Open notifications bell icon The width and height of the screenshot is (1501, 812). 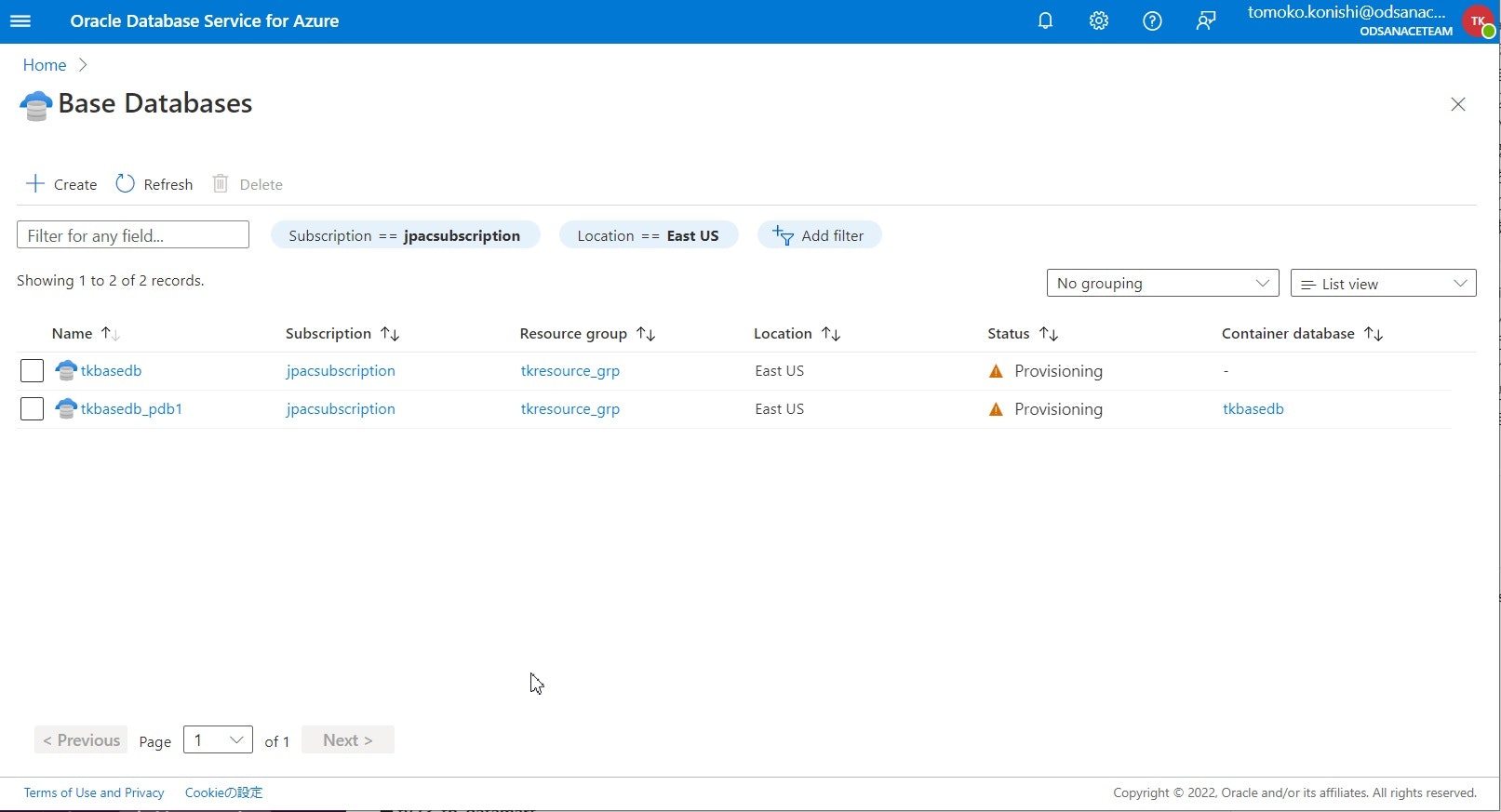(1045, 20)
